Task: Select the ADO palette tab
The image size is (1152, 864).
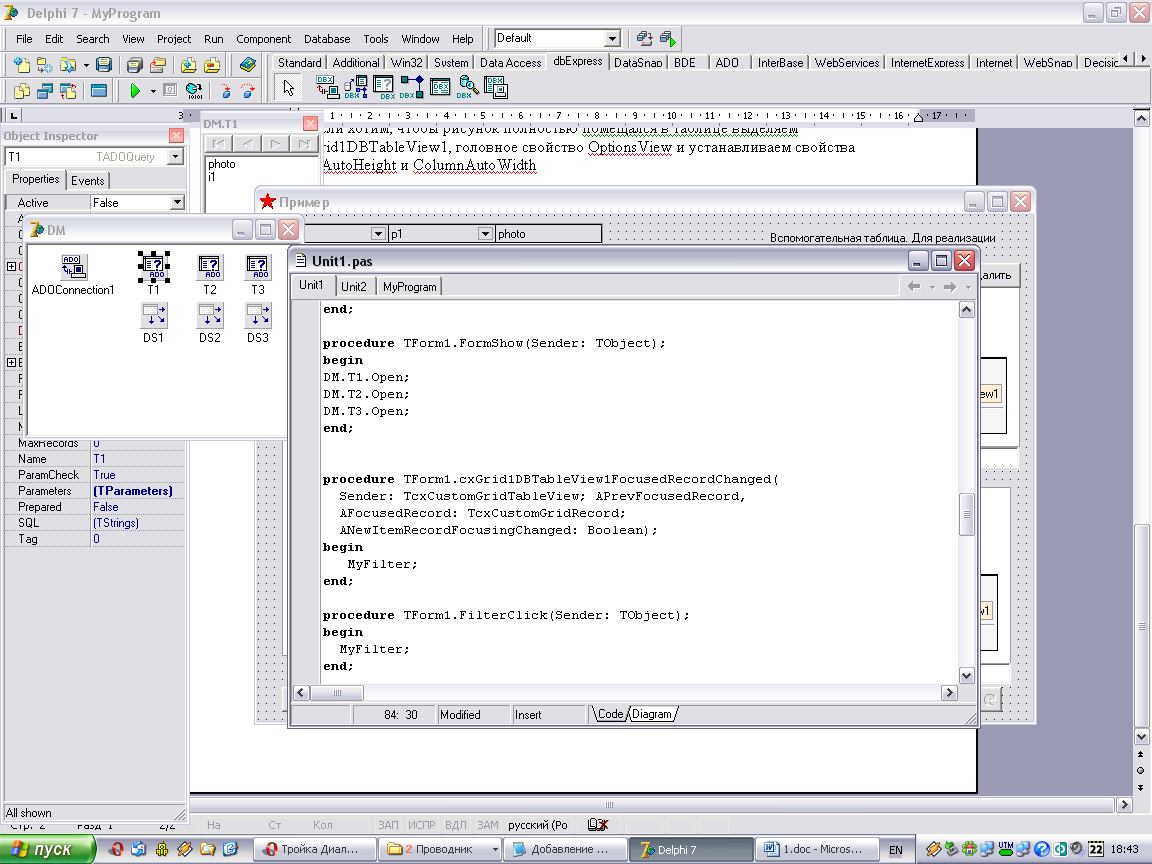Action: pyautogui.click(x=727, y=63)
